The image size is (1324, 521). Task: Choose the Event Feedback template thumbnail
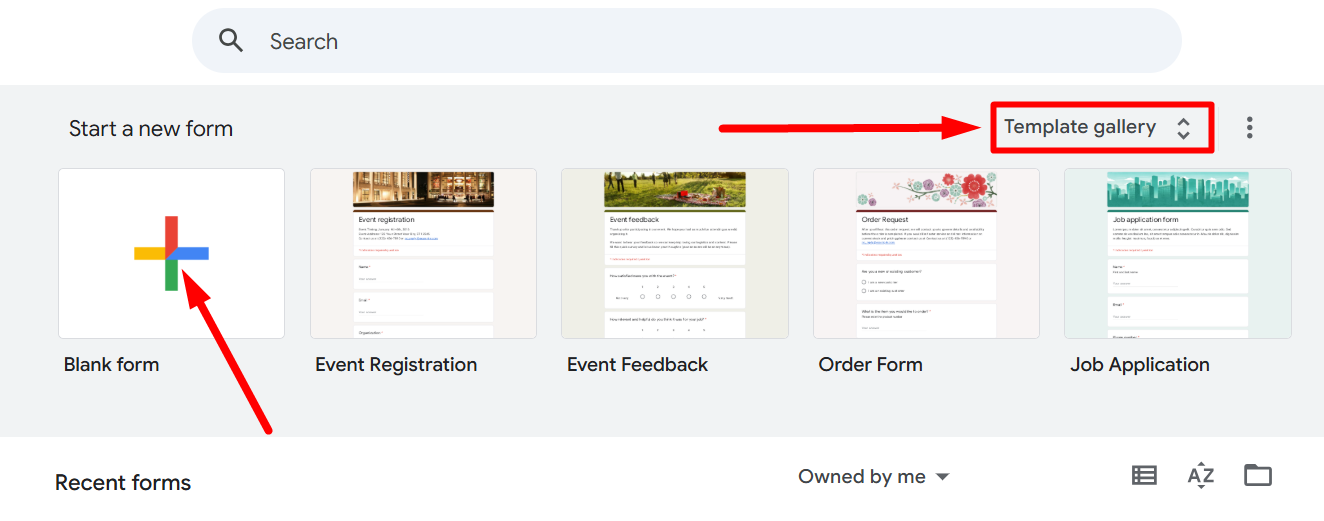click(674, 253)
